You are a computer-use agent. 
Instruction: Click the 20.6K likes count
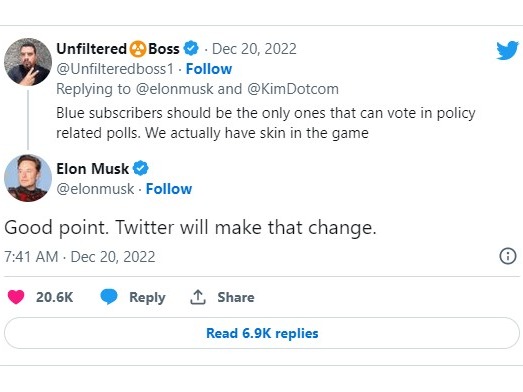click(x=54, y=297)
